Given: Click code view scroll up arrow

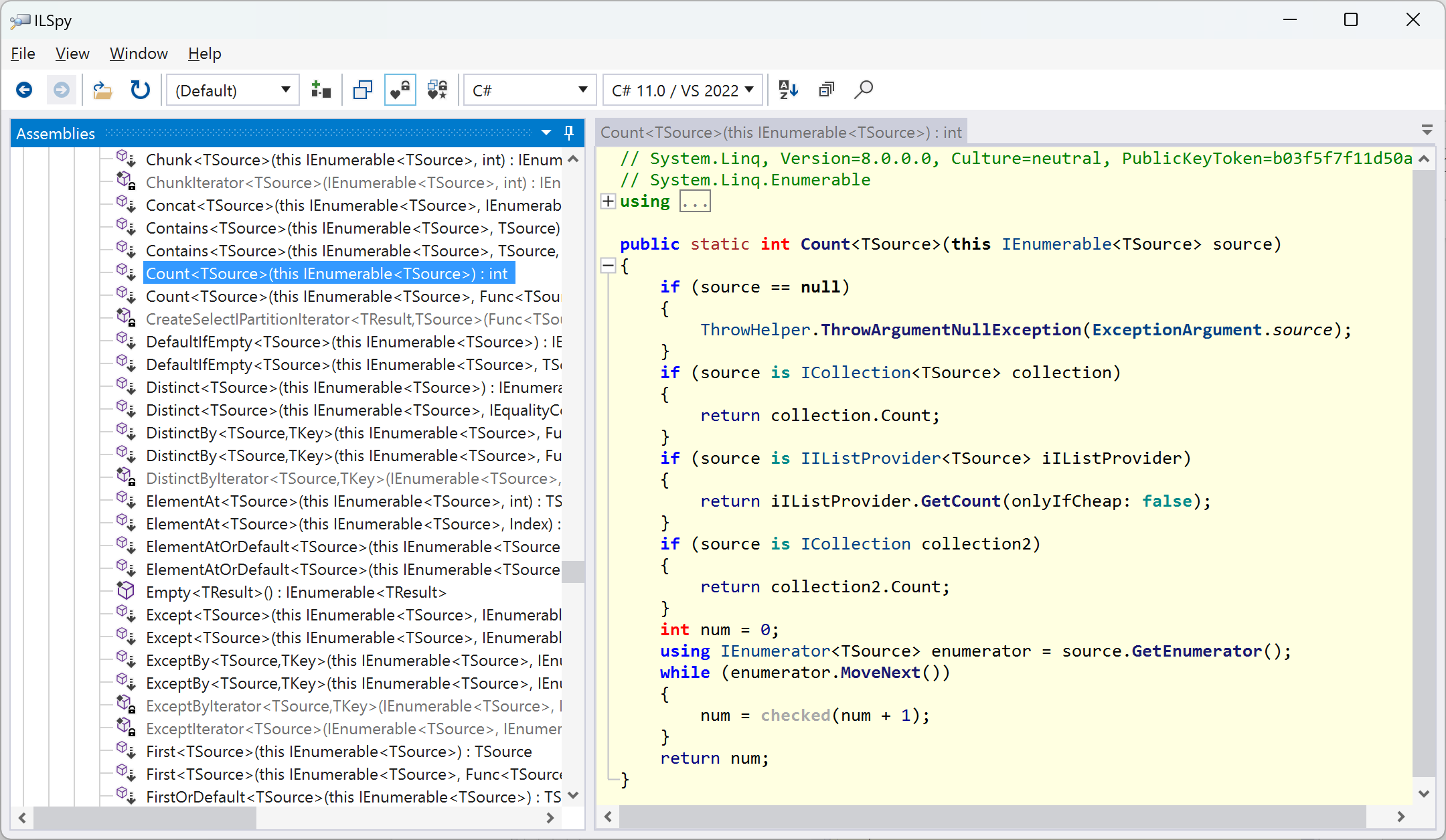Looking at the screenshot, I should (x=1424, y=159).
